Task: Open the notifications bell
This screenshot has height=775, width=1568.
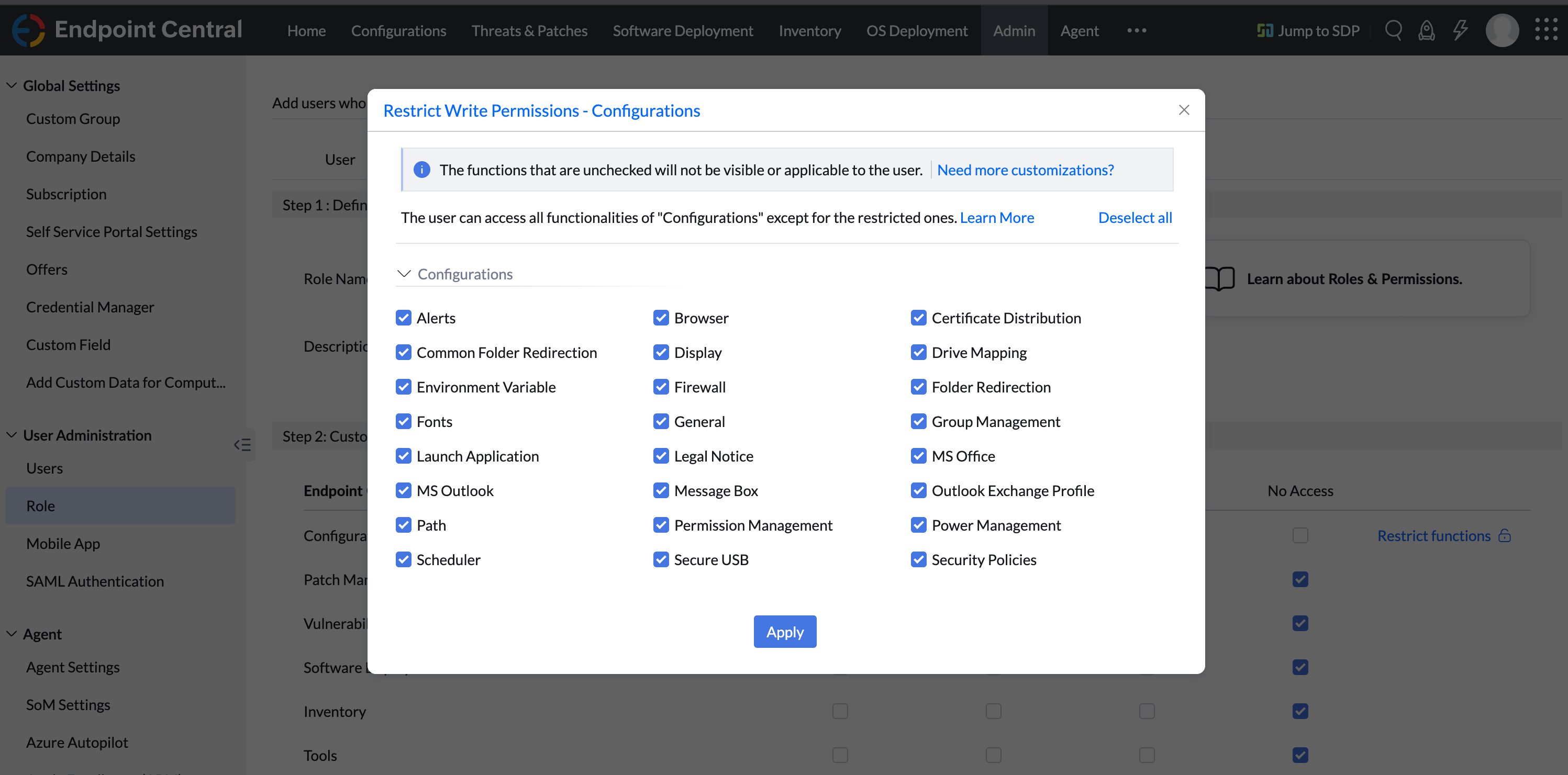Action: [1427, 30]
